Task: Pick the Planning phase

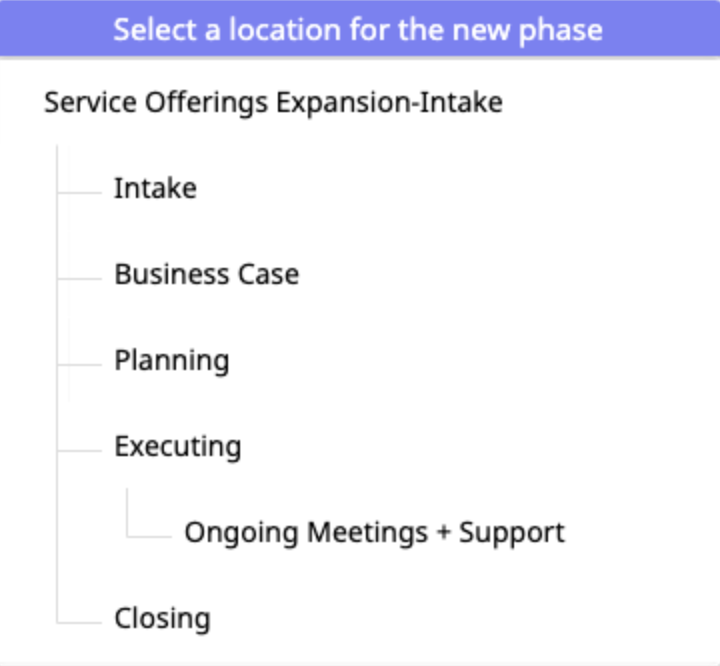Action: point(171,360)
